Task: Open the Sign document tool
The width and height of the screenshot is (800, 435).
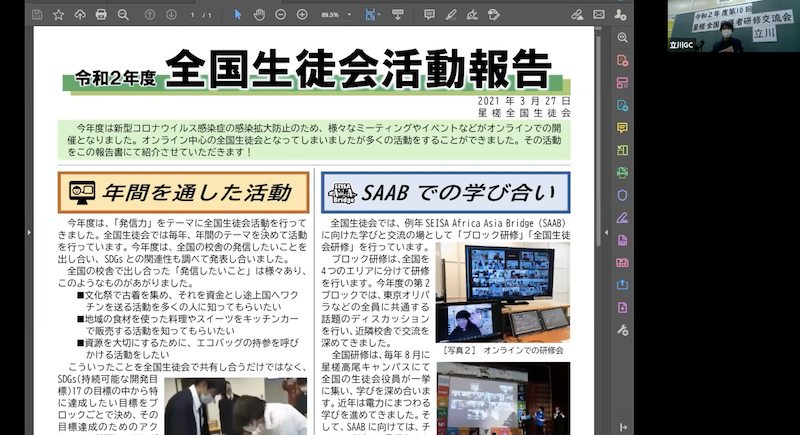Action: (472, 15)
